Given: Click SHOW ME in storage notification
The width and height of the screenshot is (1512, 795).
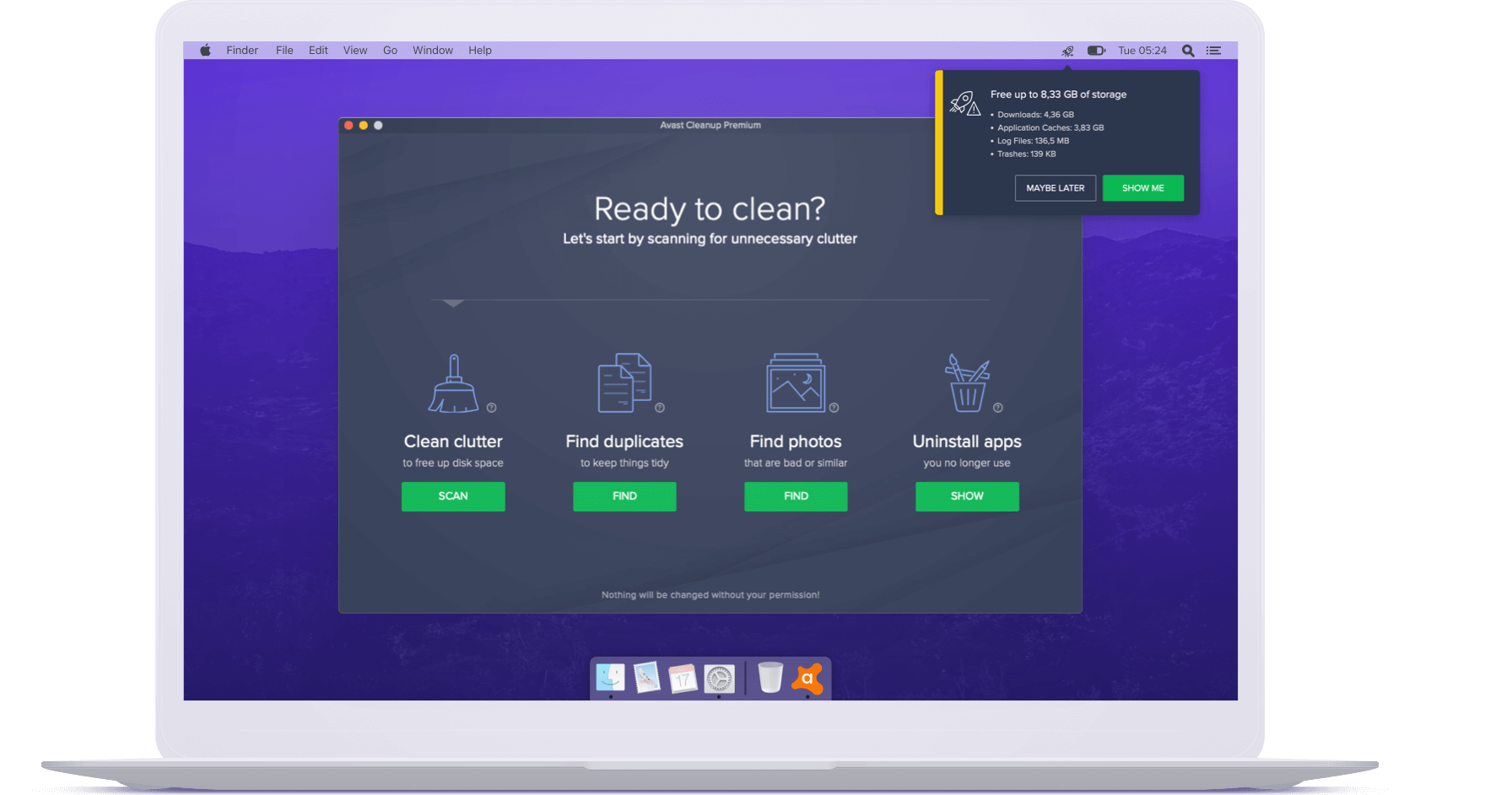Looking at the screenshot, I should [x=1142, y=188].
